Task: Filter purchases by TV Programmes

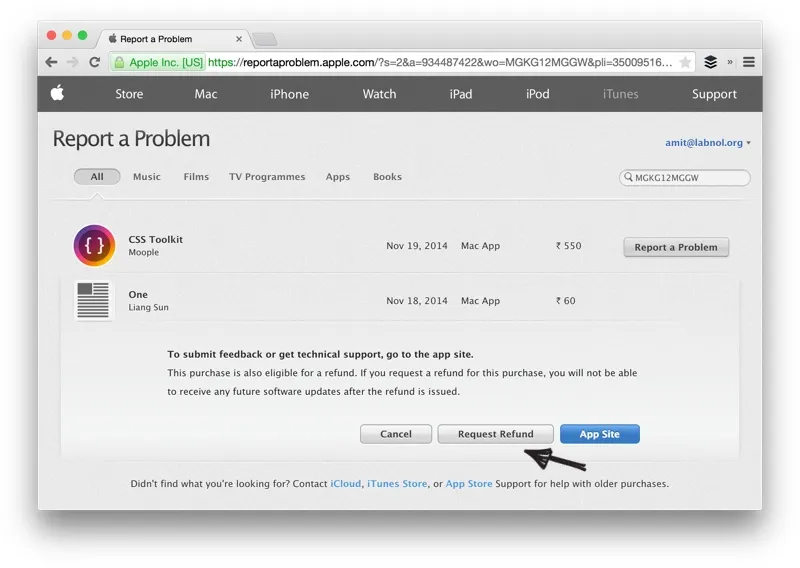Action: tap(267, 177)
